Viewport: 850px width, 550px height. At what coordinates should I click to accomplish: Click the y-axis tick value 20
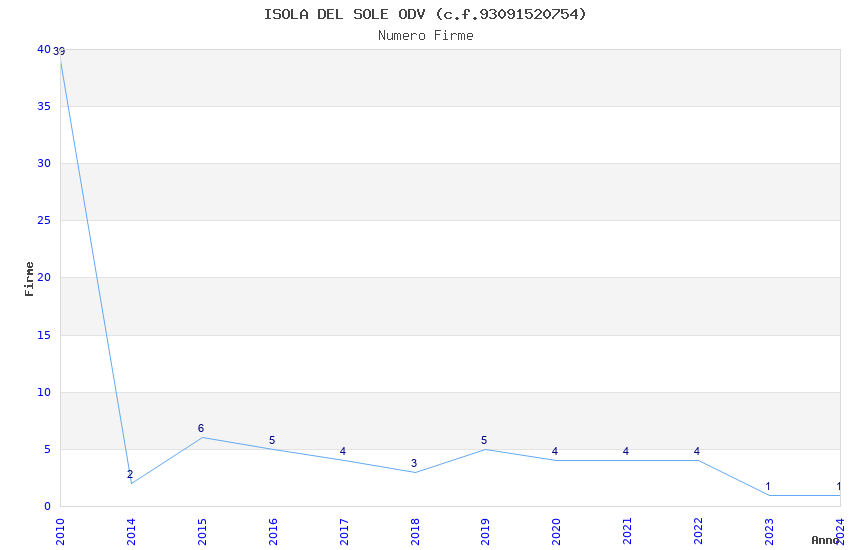(x=44, y=277)
